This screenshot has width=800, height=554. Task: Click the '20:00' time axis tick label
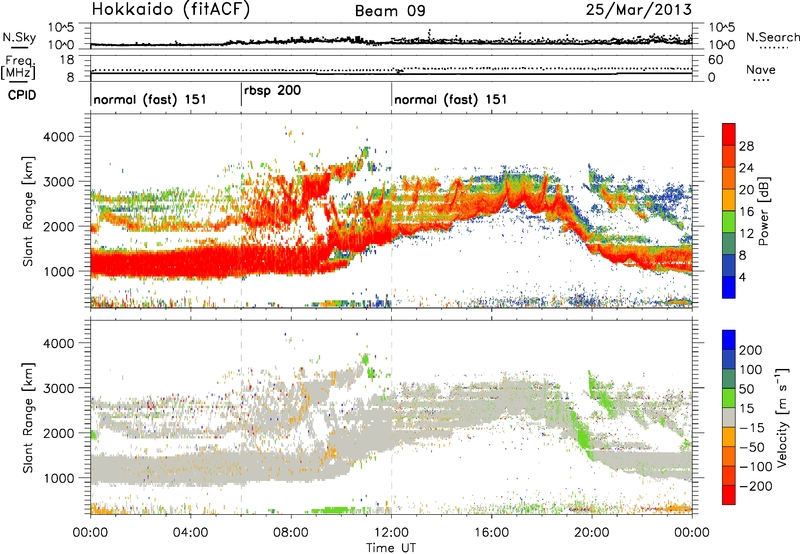591,533
